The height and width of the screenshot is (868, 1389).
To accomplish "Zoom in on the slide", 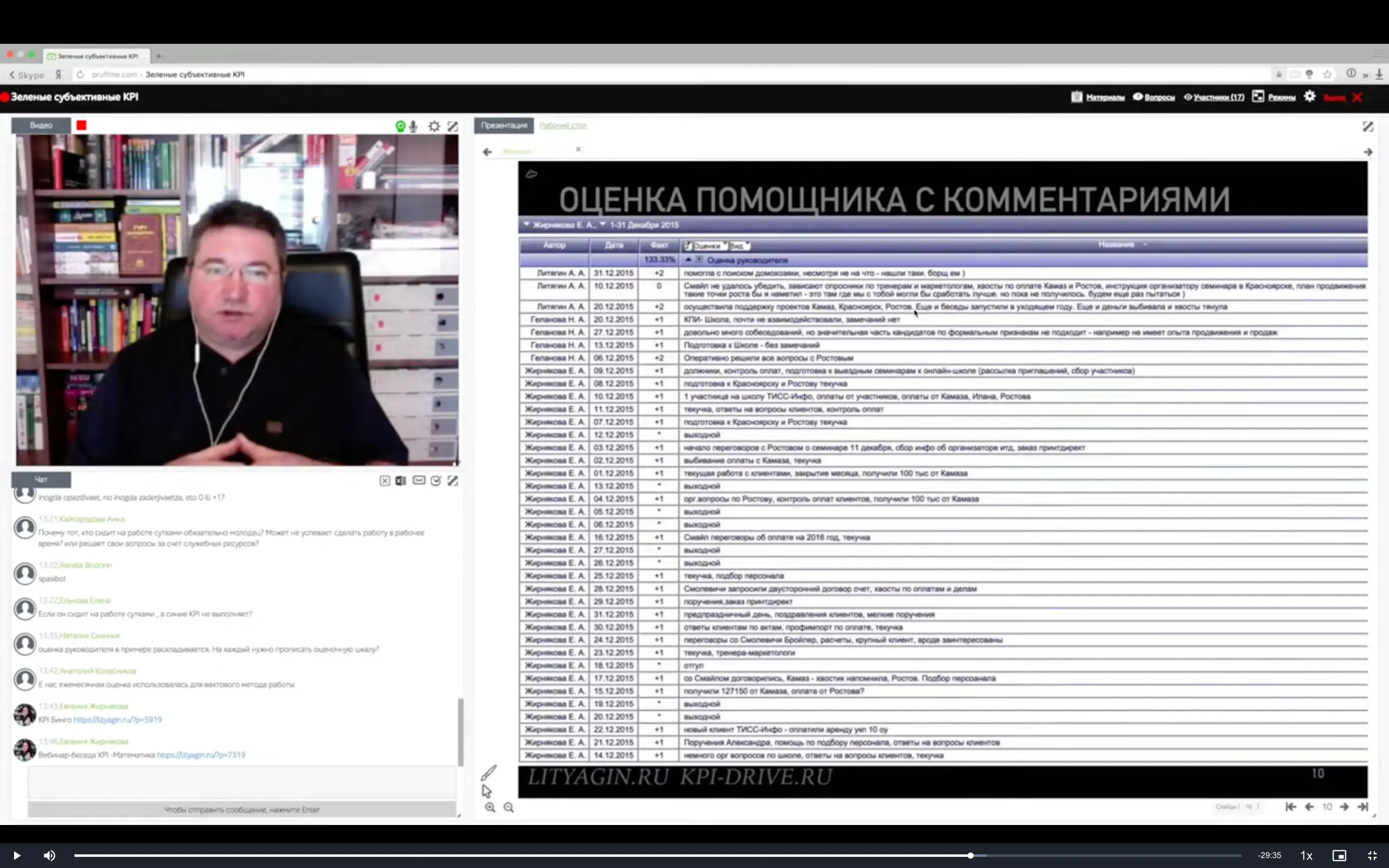I will pos(489,807).
